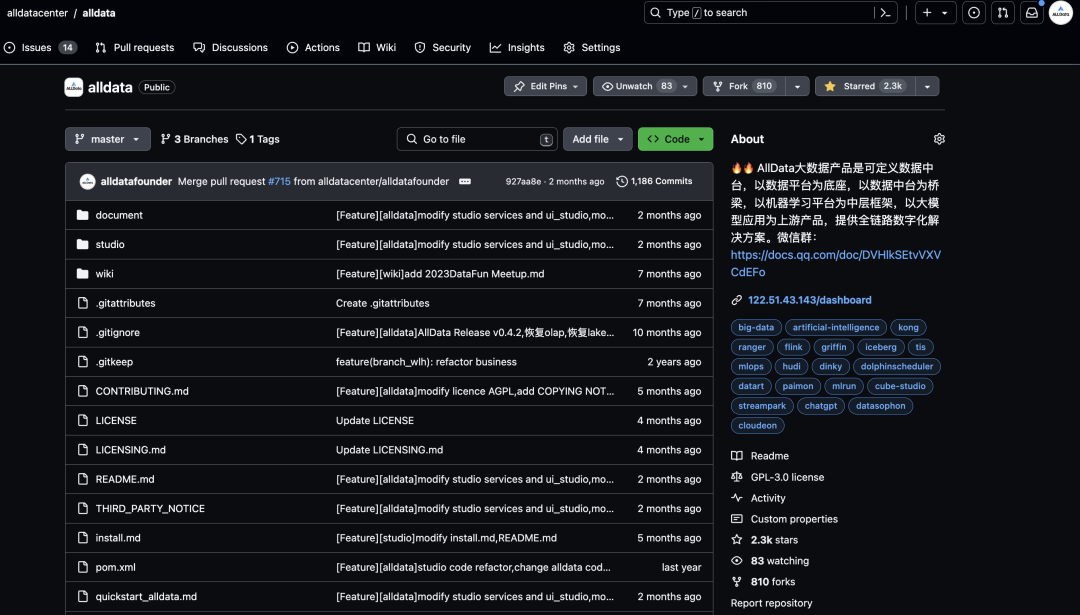1080x615 pixels.
Task: Click the Go to file search field
Action: coord(478,139)
